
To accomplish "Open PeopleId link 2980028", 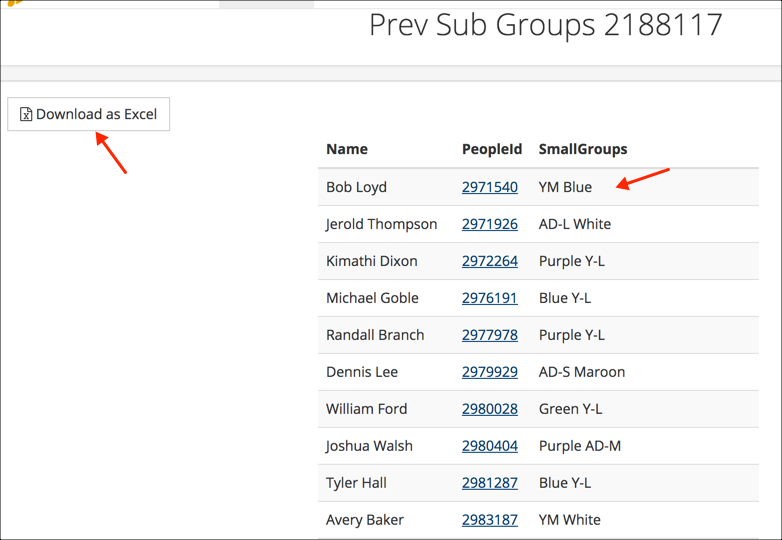I will tap(490, 408).
